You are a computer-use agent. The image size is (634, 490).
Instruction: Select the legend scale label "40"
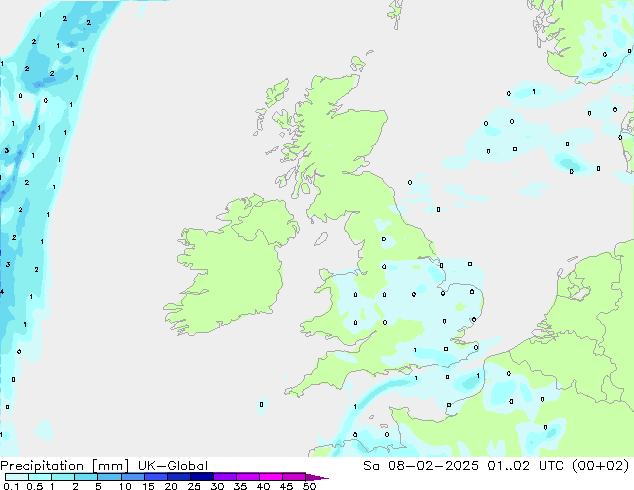pyautogui.click(x=263, y=486)
